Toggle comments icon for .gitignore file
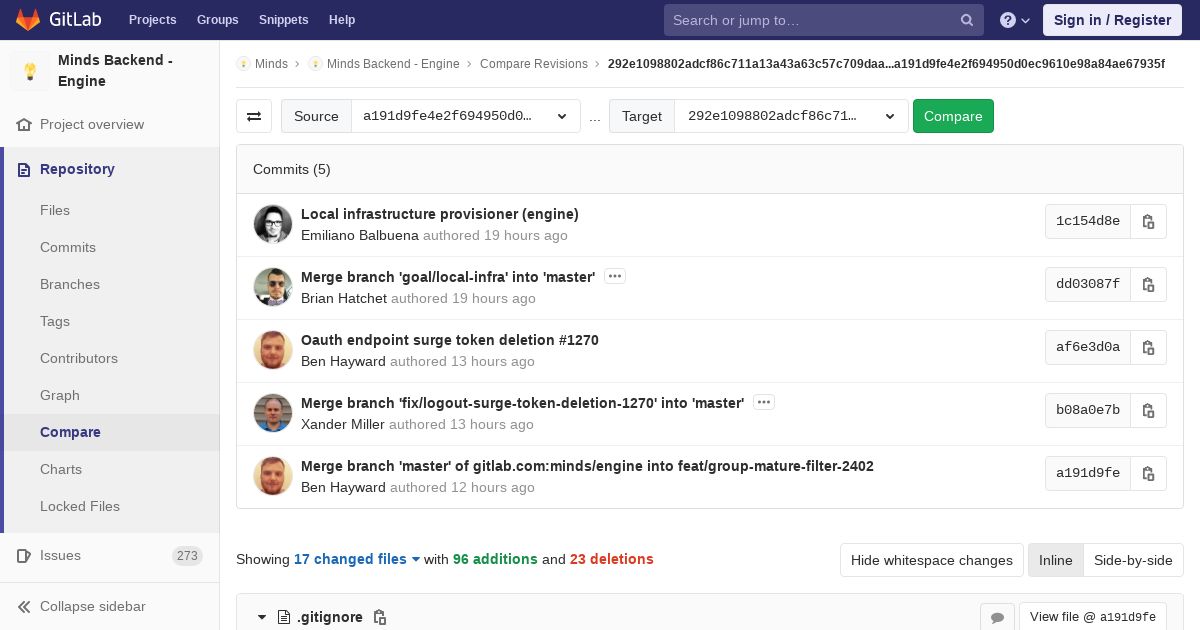The height and width of the screenshot is (630, 1200). (997, 618)
